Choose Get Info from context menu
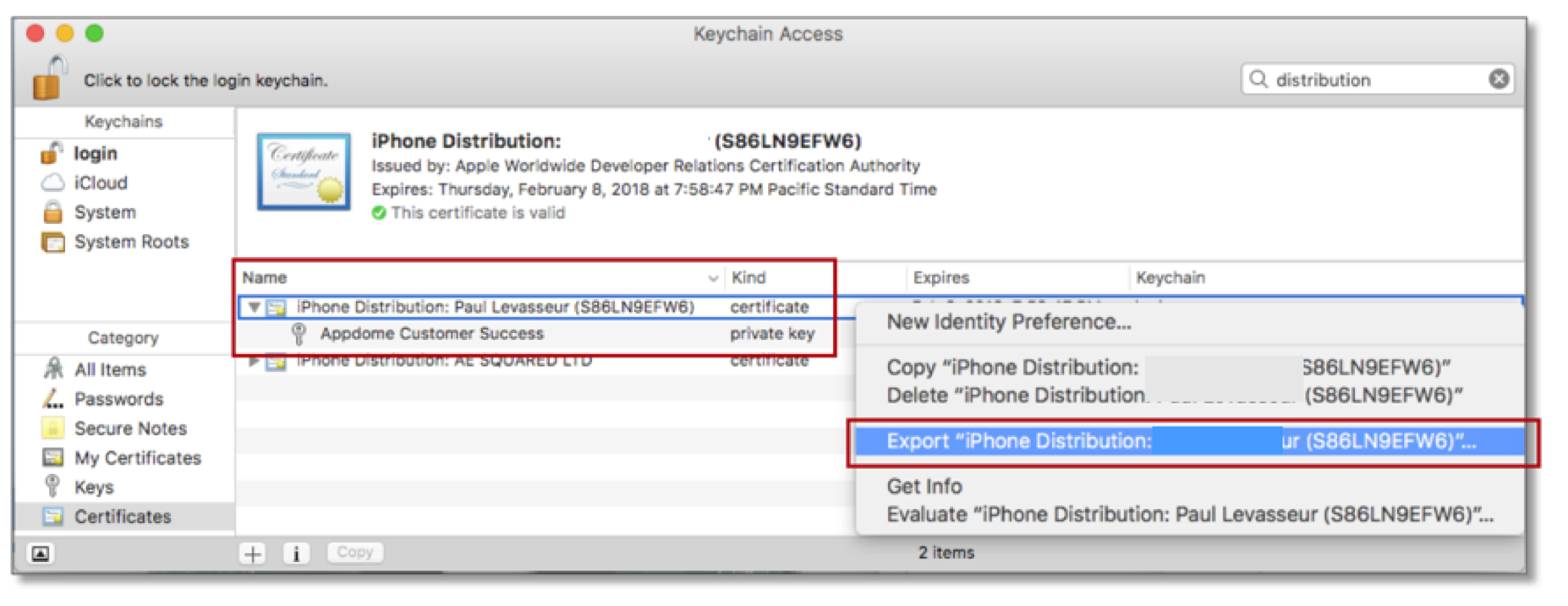 924,487
